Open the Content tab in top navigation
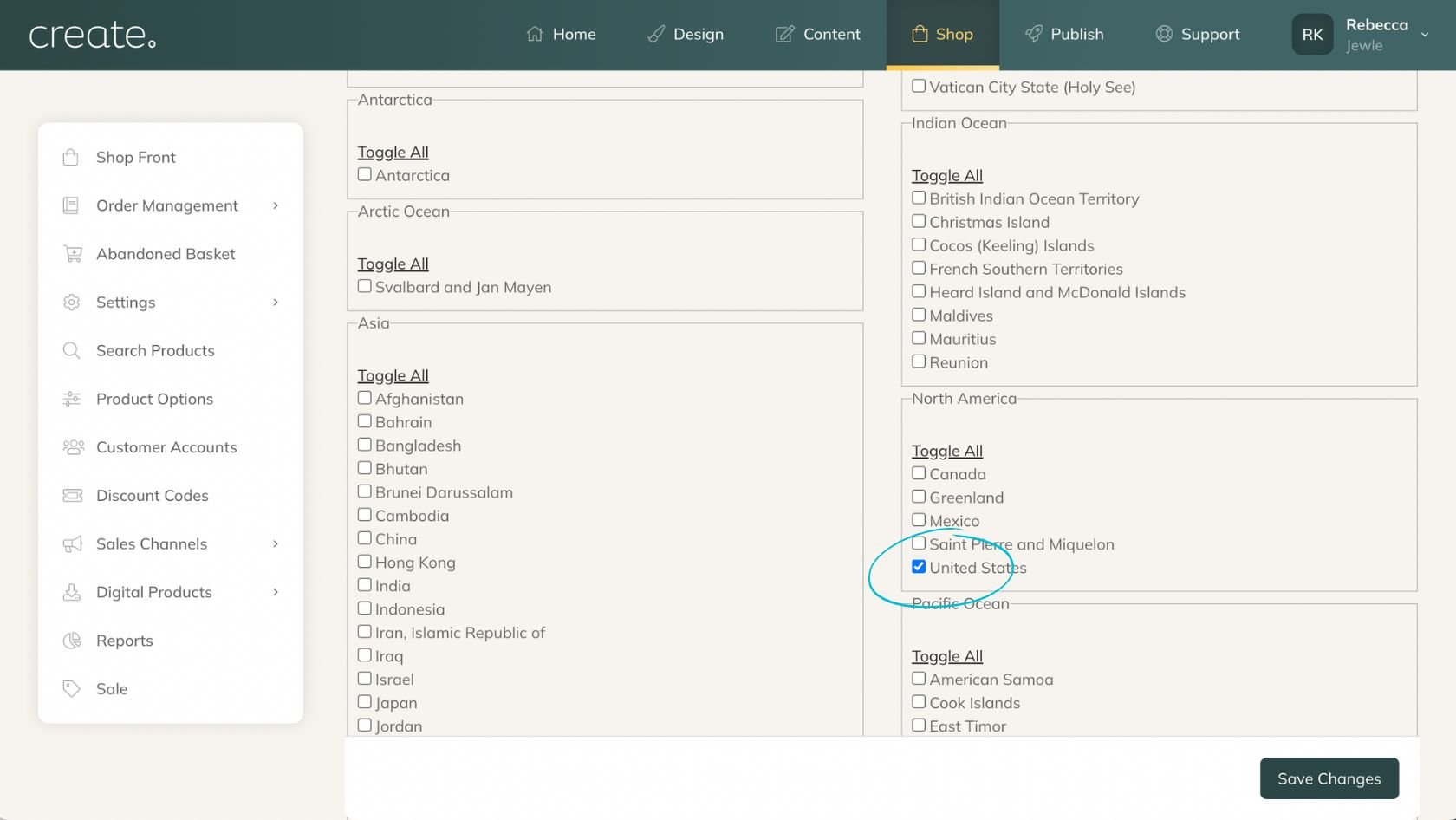Viewport: 1456px width, 820px height. coord(817,34)
